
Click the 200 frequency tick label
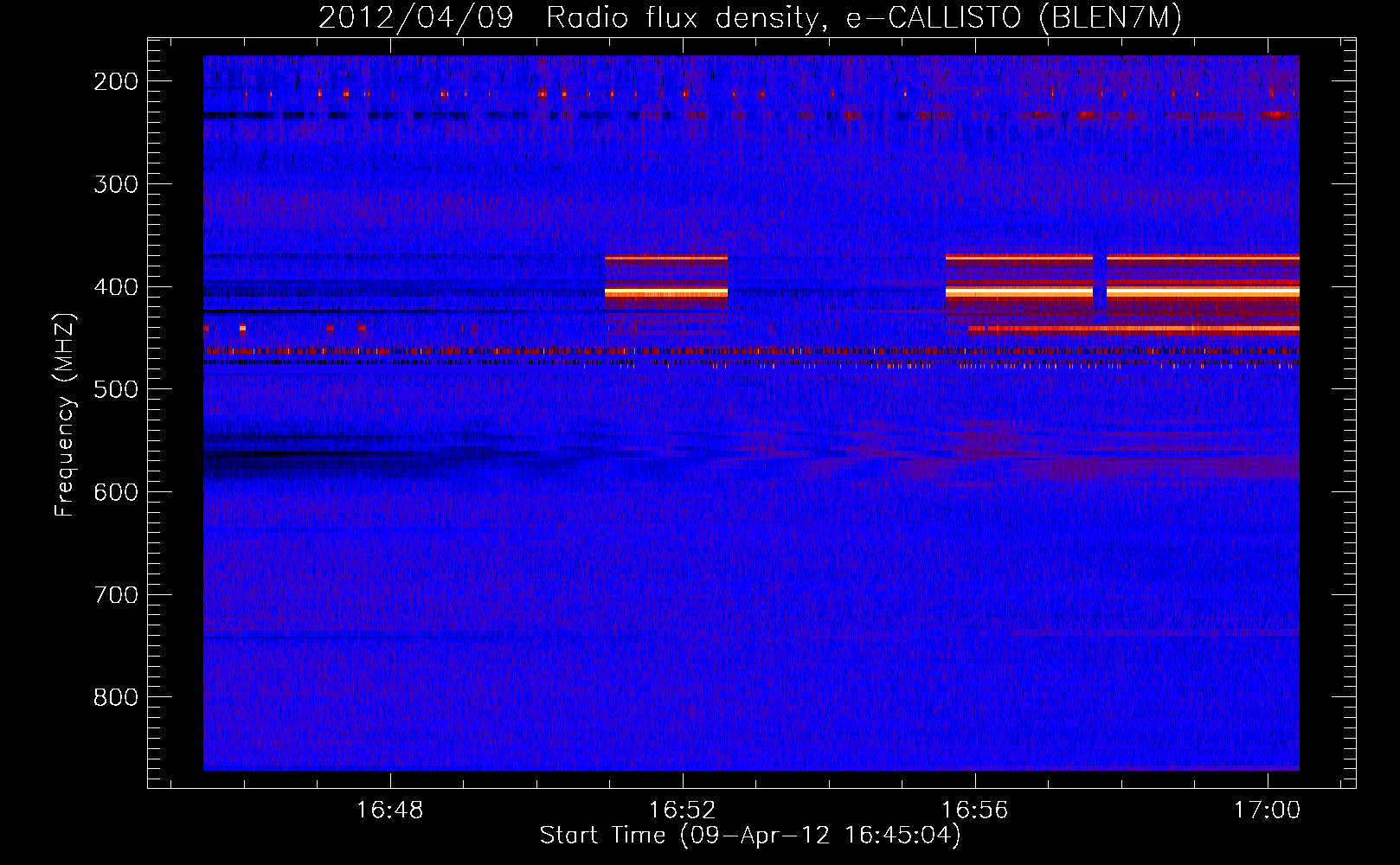116,81
